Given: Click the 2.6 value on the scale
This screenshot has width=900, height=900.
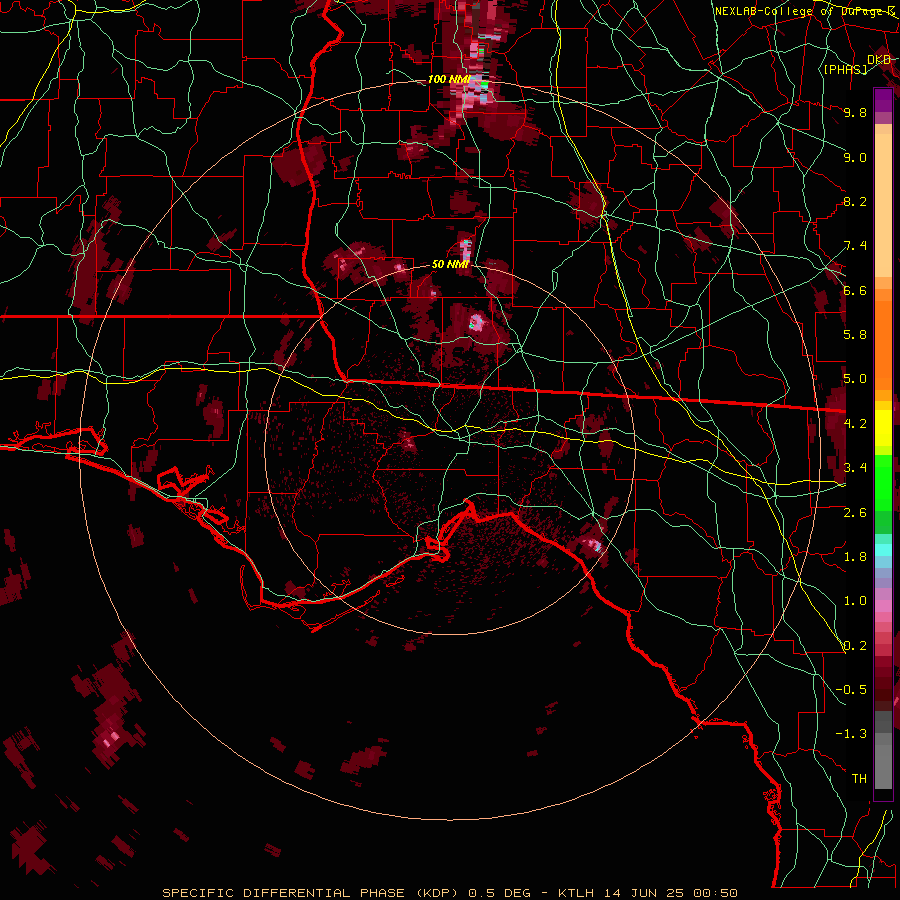Looking at the screenshot, I should coord(855,513).
